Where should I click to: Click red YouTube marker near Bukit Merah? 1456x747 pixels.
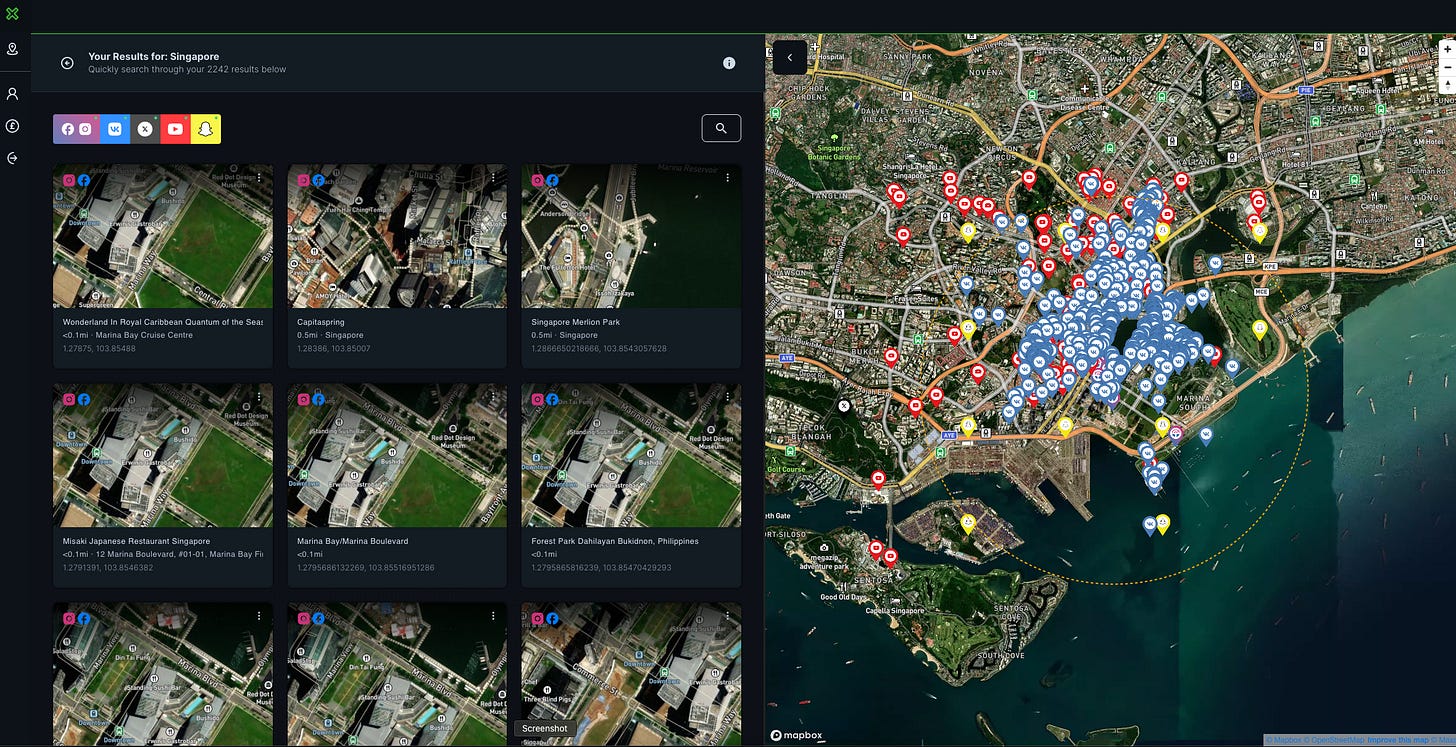(892, 355)
